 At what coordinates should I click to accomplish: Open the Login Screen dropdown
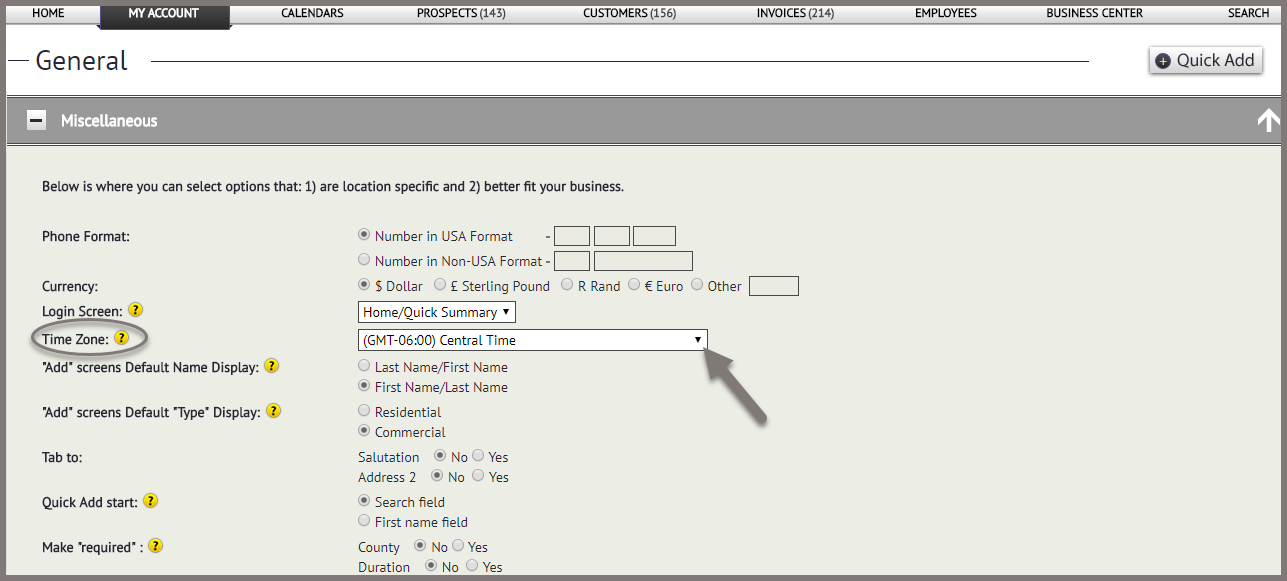(437, 312)
